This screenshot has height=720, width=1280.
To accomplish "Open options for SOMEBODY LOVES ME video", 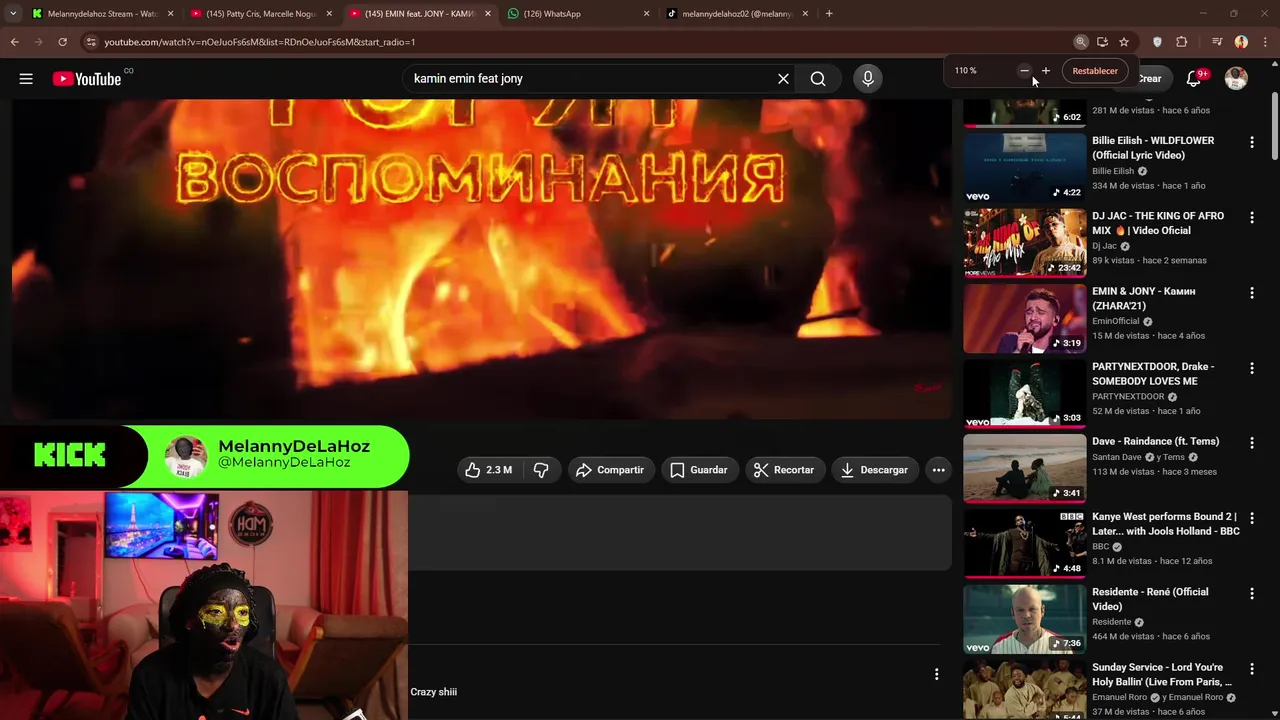I will 1251,368.
